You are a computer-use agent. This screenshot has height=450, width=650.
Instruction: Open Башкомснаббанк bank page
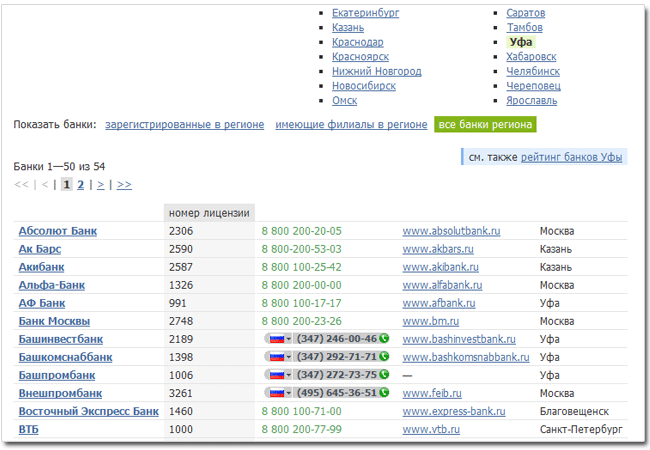(x=65, y=358)
